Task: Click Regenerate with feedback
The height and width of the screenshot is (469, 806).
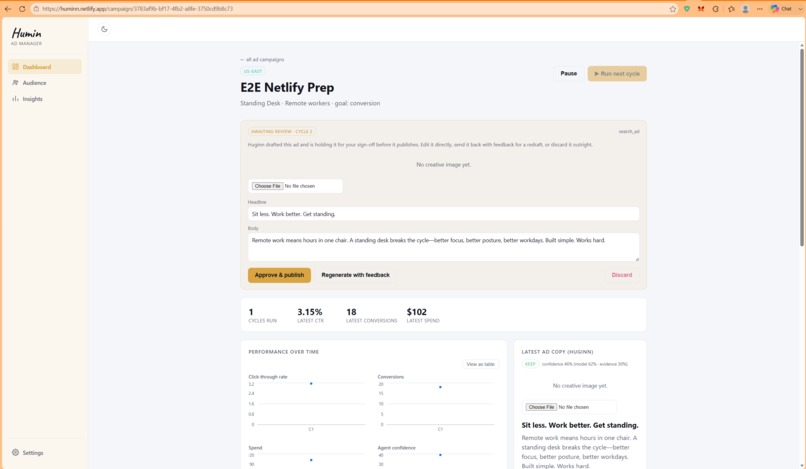Action: [355, 275]
